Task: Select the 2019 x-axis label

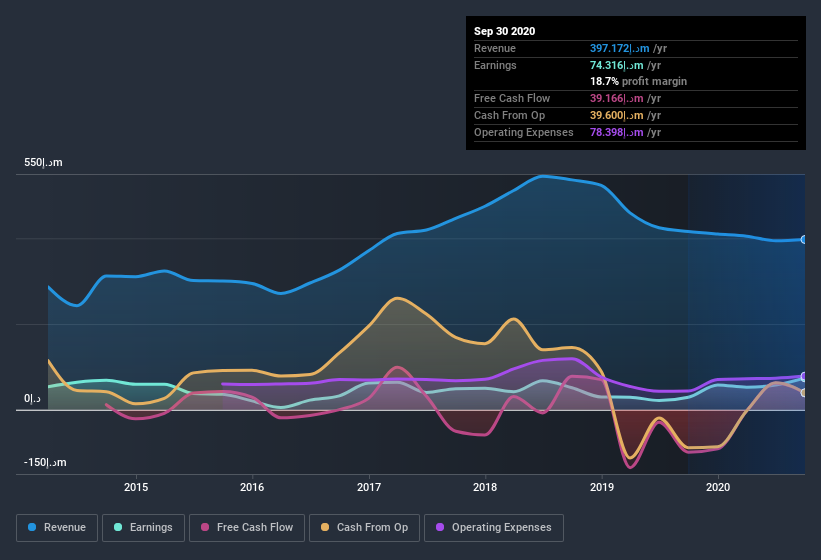Action: click(602, 487)
